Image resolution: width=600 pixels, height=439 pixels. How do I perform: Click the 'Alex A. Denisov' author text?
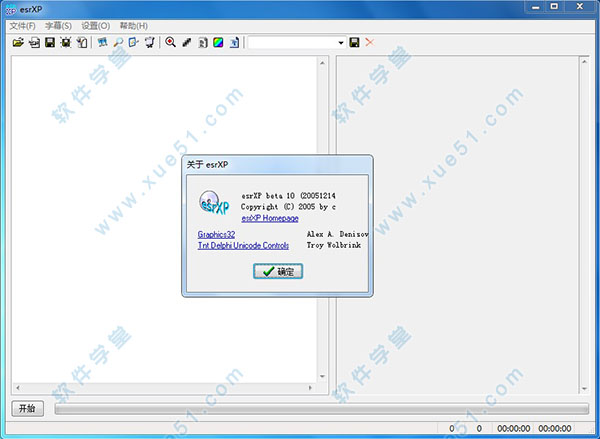coord(338,234)
